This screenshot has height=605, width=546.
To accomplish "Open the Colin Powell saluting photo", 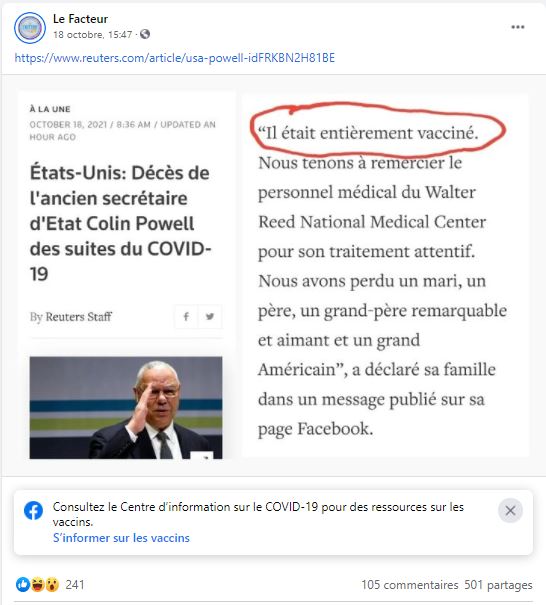I will click(x=126, y=407).
